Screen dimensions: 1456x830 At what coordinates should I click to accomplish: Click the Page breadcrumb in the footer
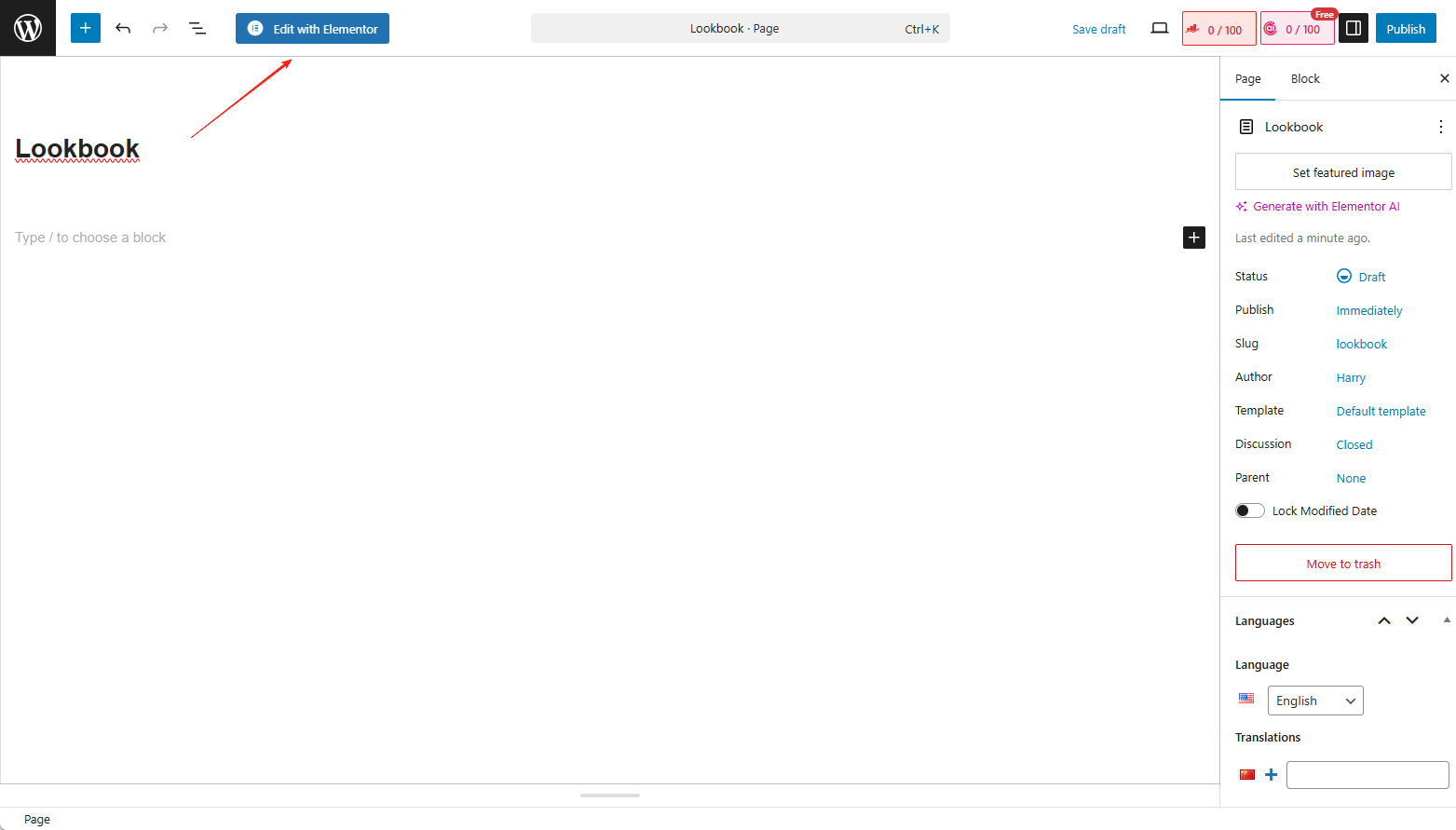click(x=37, y=819)
